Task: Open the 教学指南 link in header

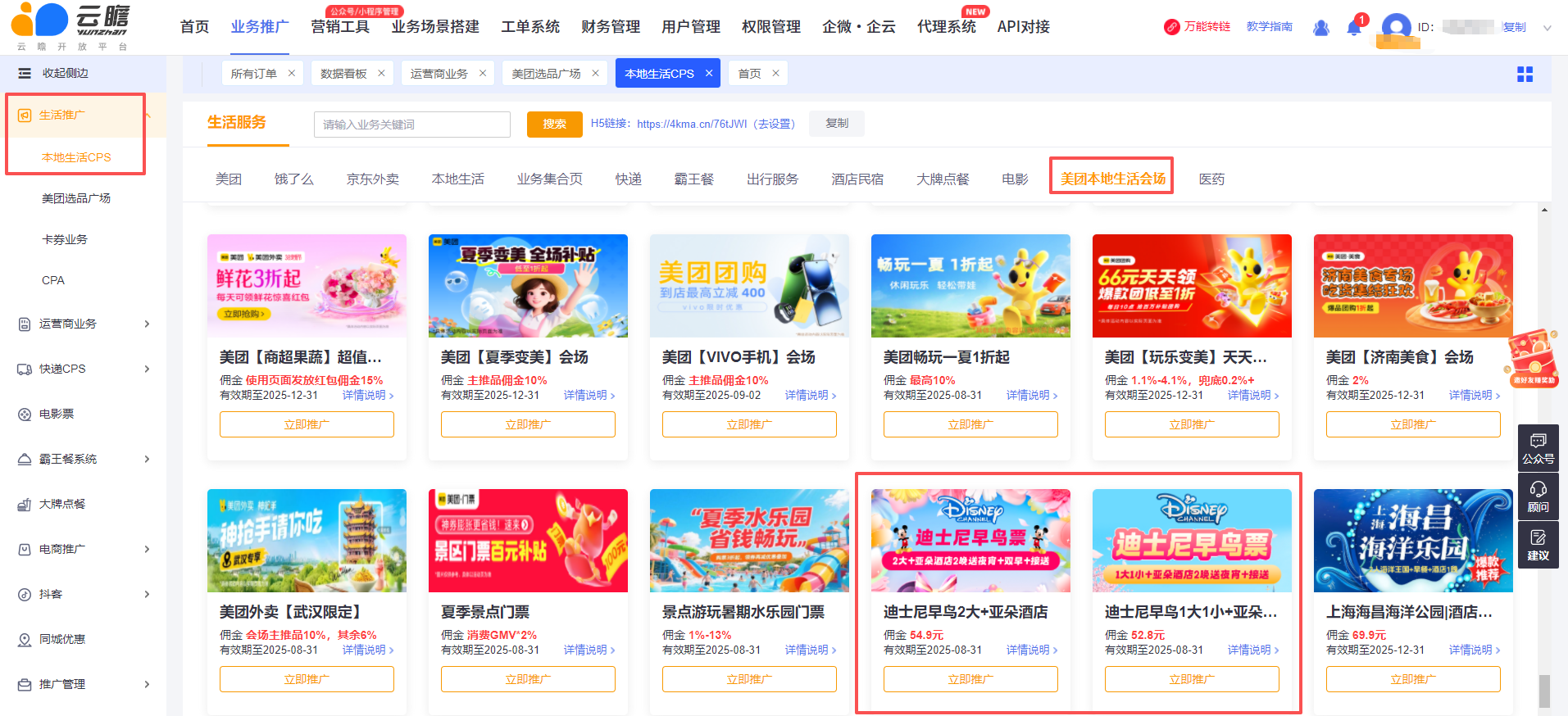Action: [x=1270, y=27]
